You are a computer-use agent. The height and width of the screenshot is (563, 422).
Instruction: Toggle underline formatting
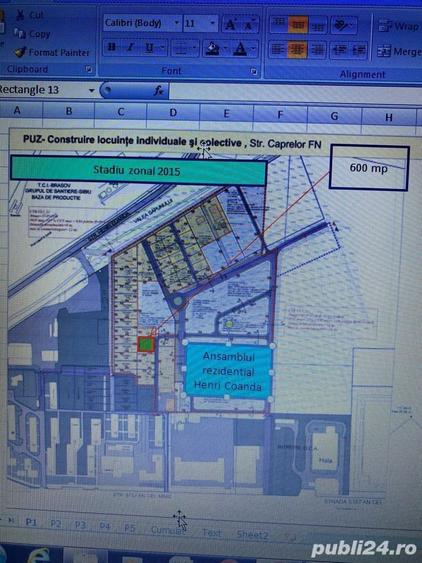click(x=149, y=48)
